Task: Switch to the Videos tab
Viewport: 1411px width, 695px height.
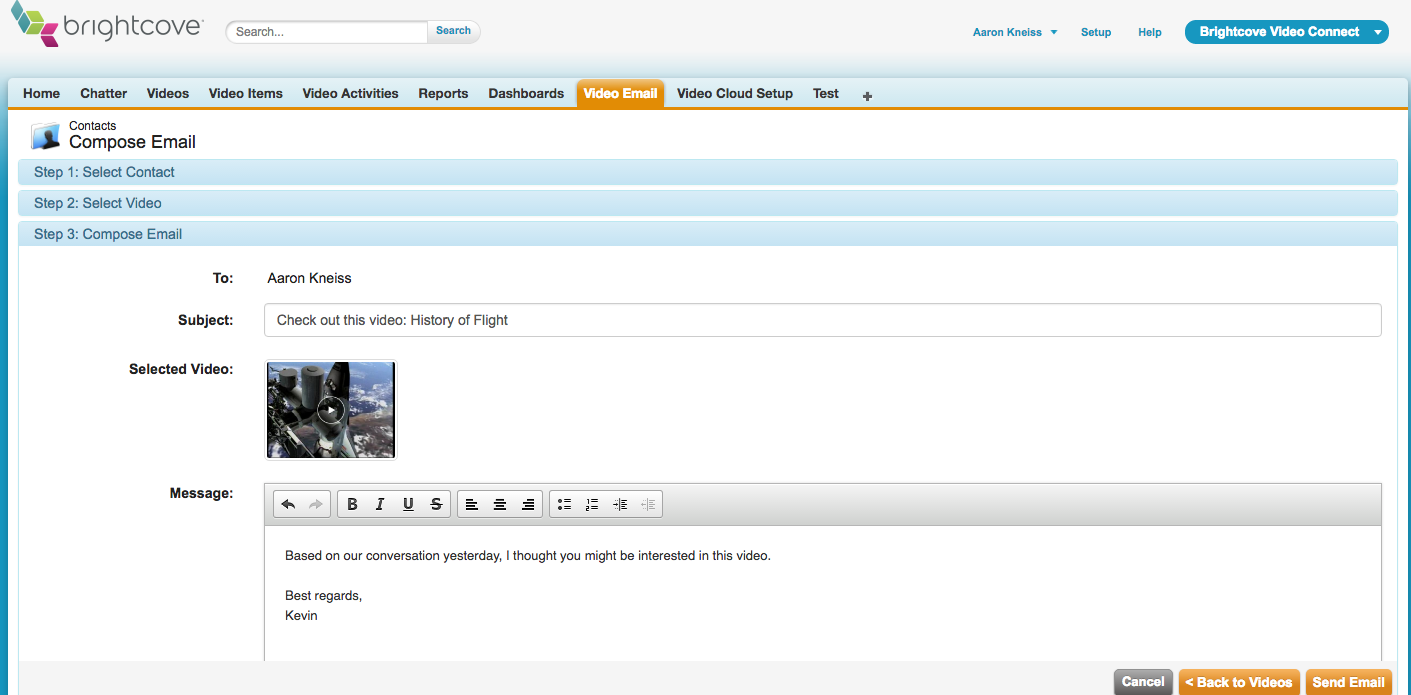Action: coord(168,93)
